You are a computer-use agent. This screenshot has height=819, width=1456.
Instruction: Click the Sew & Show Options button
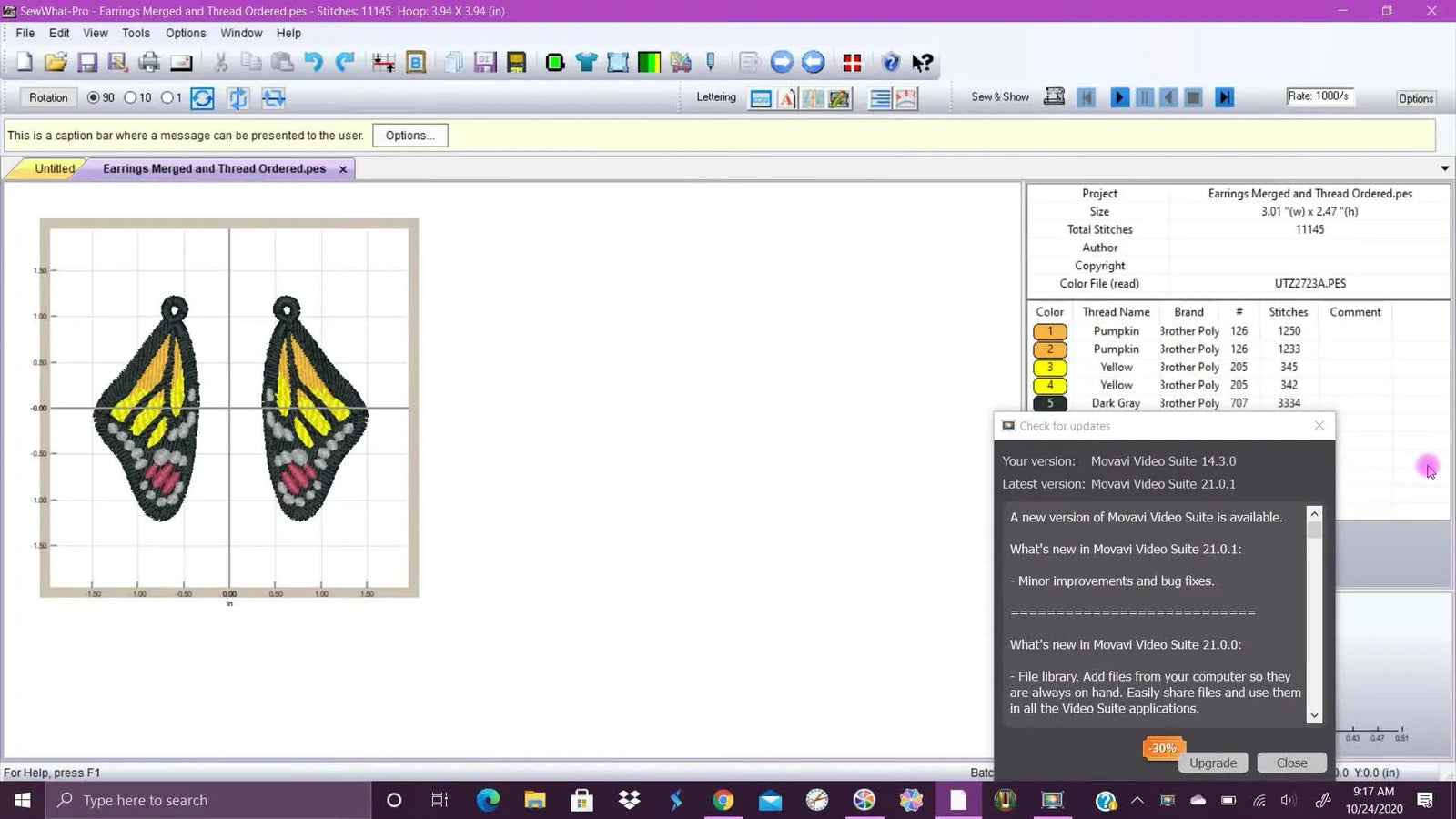click(1416, 98)
